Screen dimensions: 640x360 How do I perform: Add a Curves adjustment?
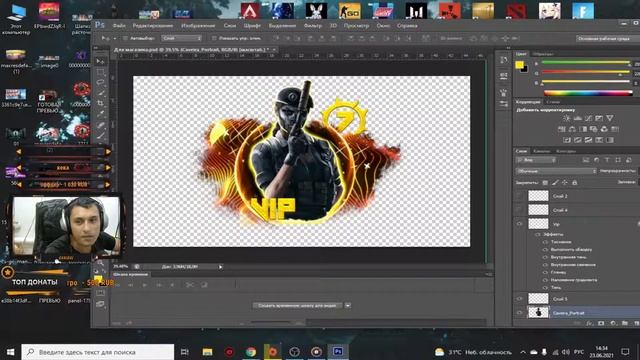(588, 118)
